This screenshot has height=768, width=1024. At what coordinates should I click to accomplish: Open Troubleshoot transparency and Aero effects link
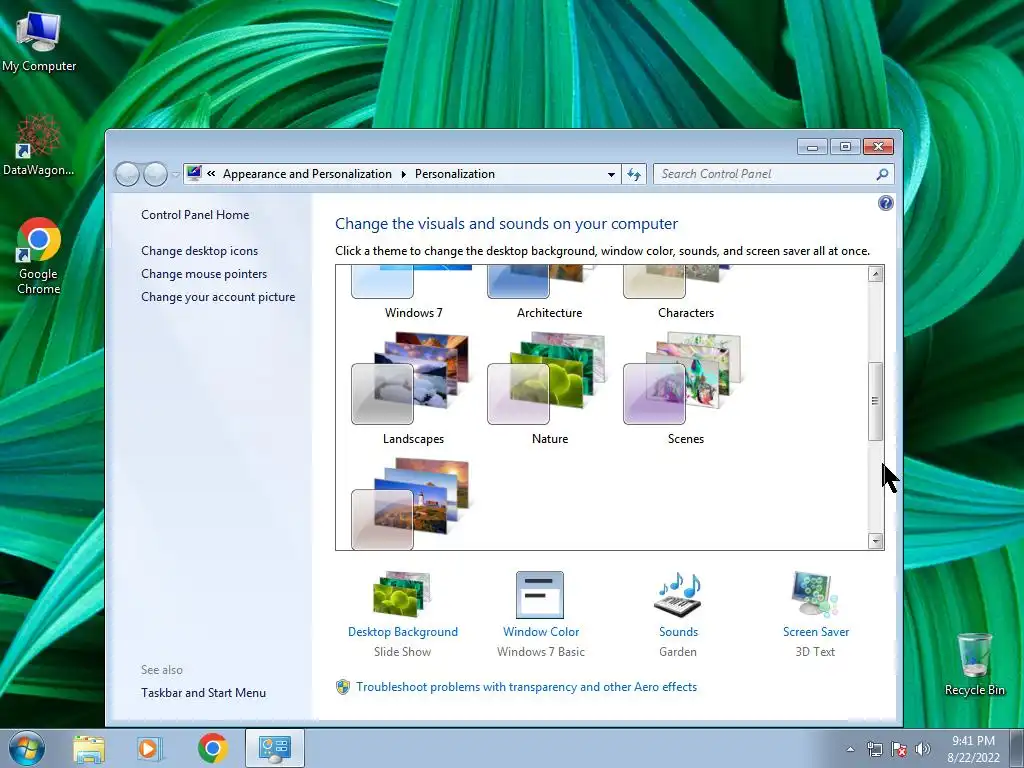[x=526, y=687]
